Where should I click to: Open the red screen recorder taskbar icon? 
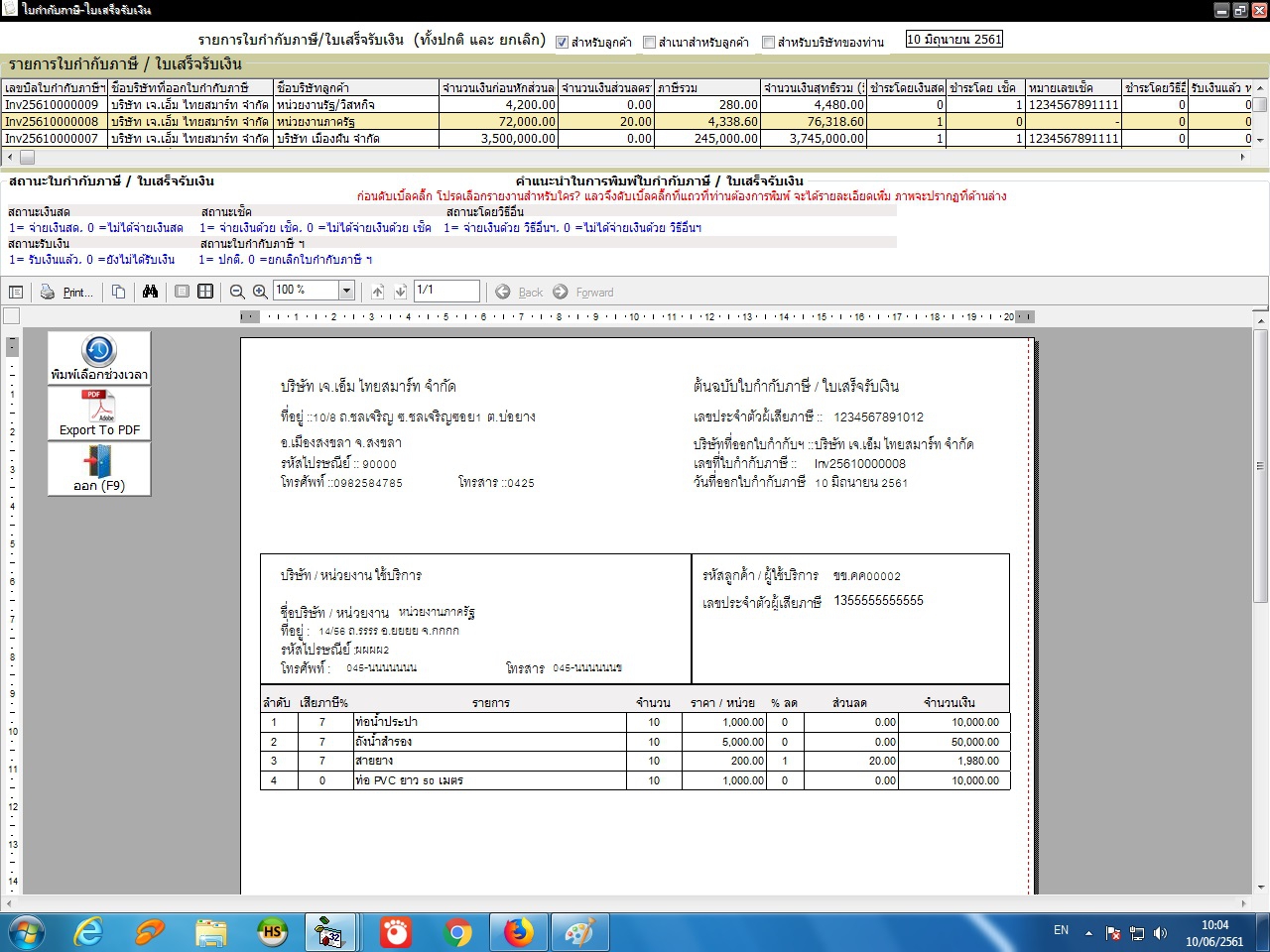coord(396,932)
